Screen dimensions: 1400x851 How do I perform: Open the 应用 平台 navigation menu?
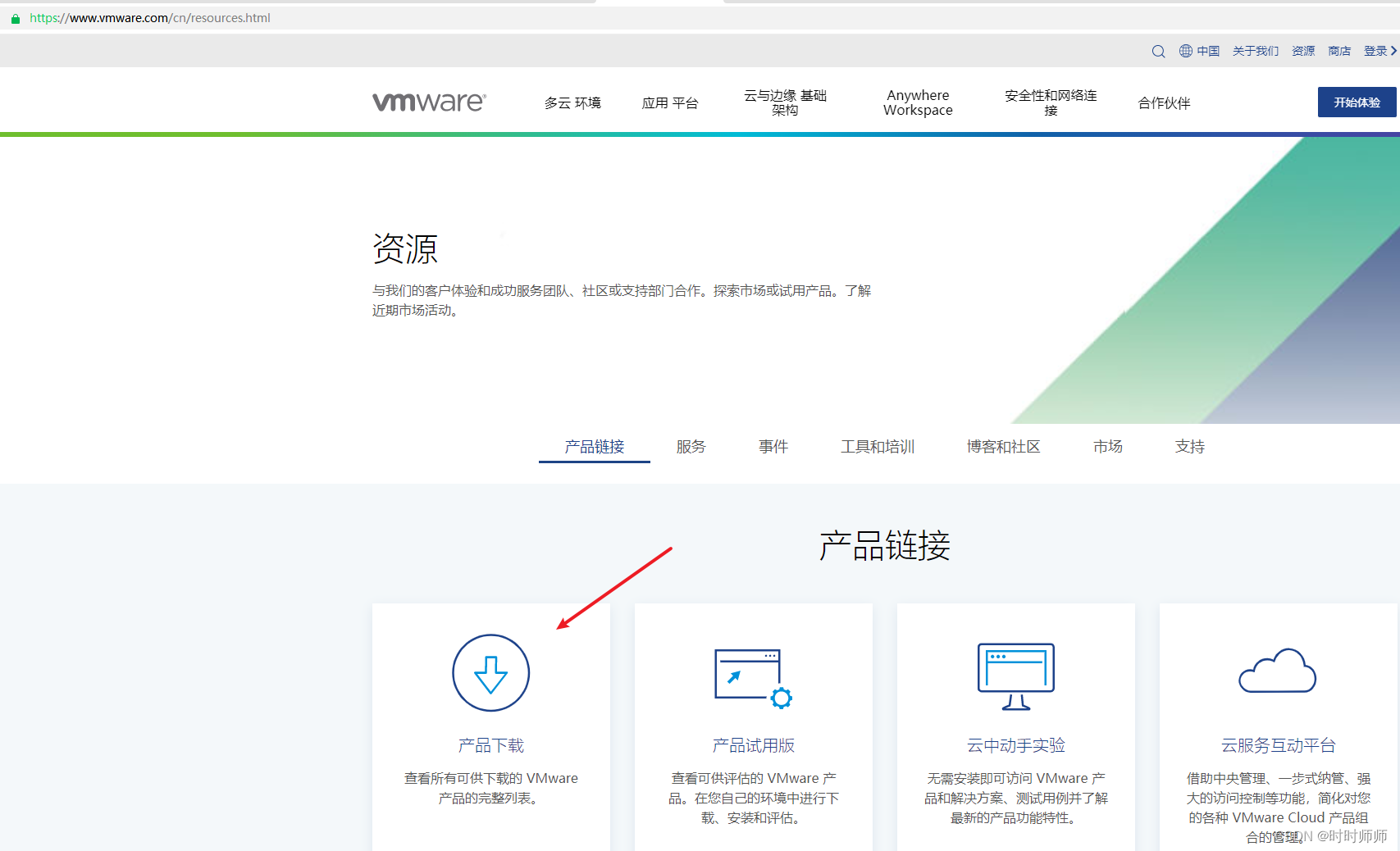(670, 102)
